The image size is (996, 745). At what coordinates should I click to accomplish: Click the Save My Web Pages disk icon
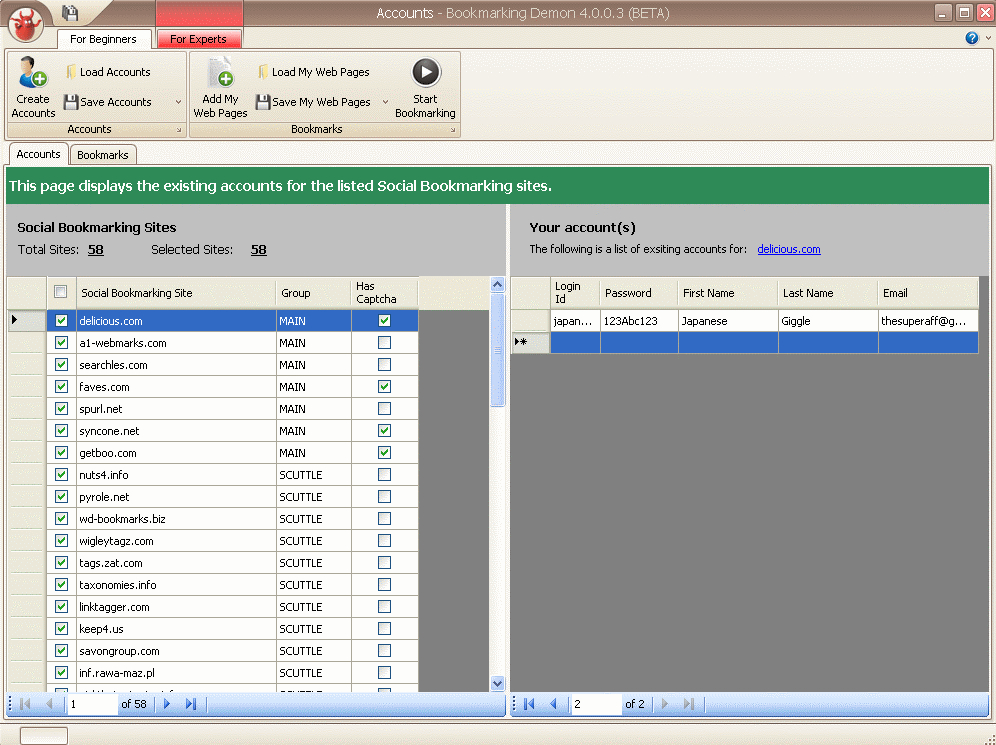tap(263, 102)
